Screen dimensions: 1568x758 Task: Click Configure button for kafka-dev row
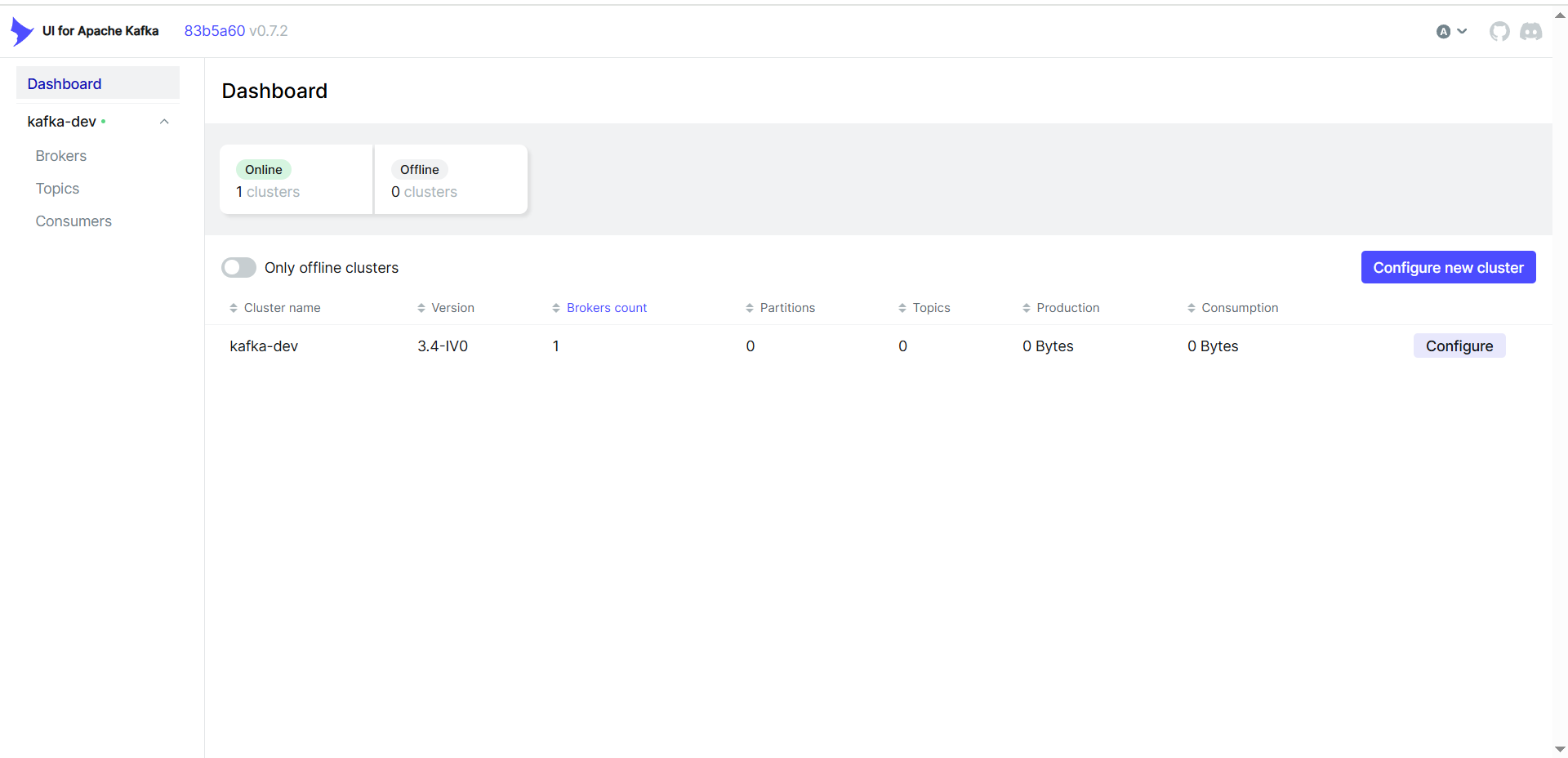point(1459,346)
